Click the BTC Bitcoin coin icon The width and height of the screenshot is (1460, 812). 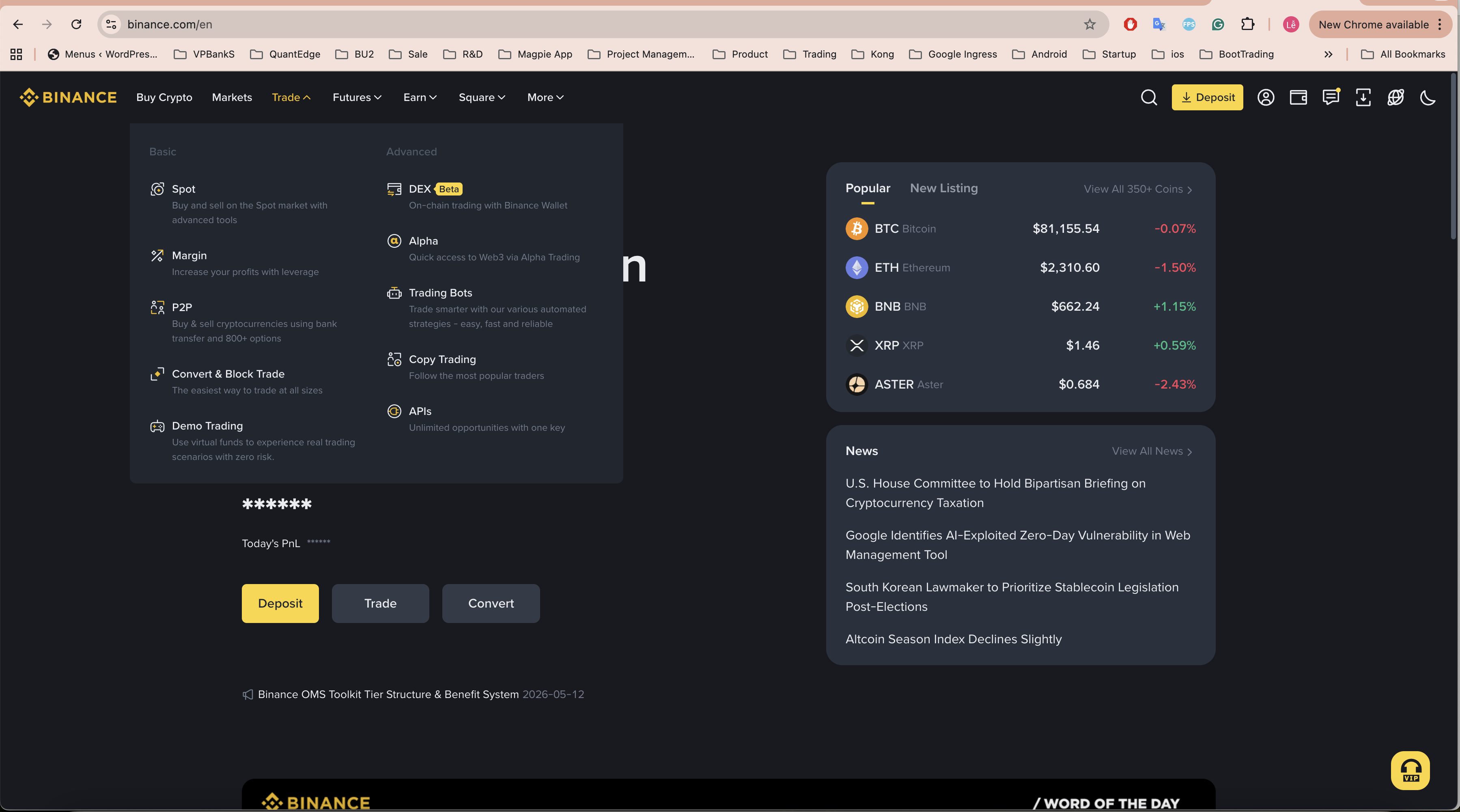856,228
